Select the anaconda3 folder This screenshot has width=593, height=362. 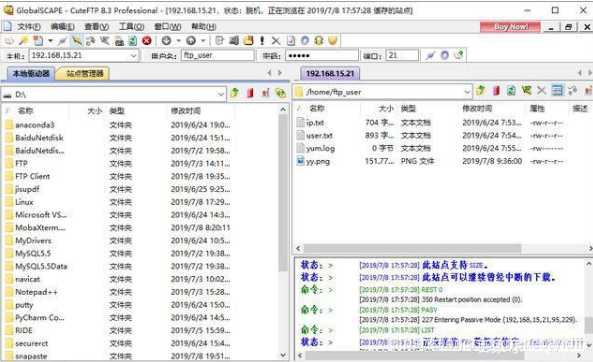[35, 125]
